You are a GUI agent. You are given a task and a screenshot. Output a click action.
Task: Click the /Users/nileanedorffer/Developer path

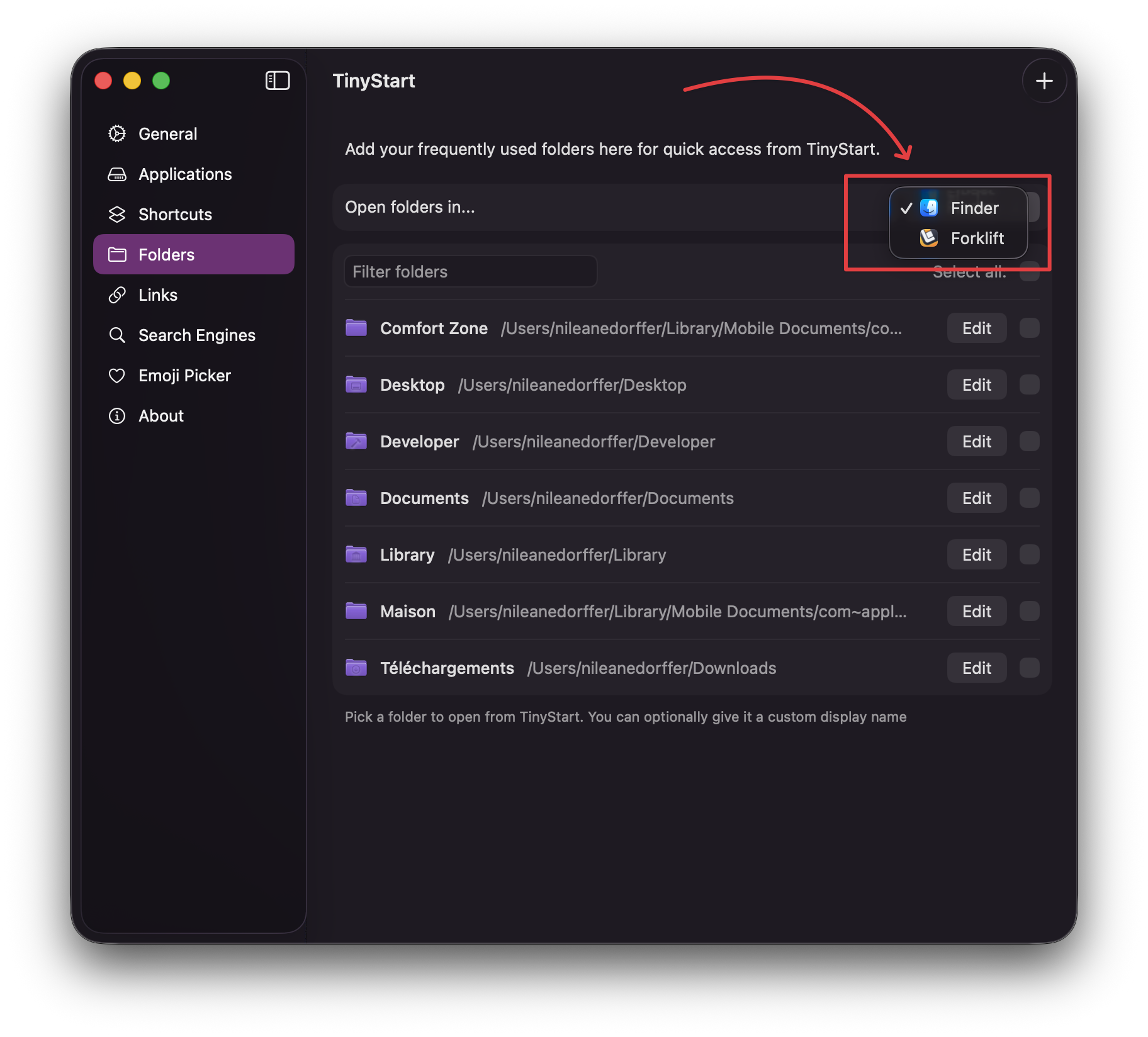tap(594, 441)
